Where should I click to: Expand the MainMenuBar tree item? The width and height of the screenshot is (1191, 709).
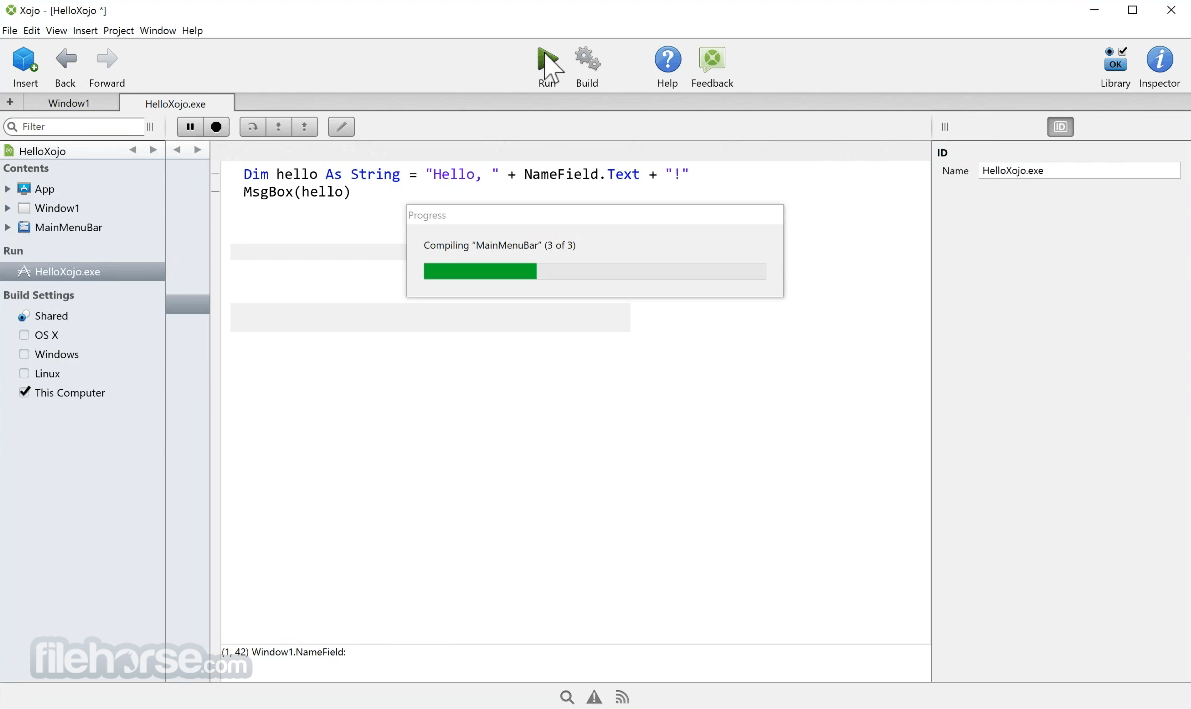pyautogui.click(x=8, y=227)
